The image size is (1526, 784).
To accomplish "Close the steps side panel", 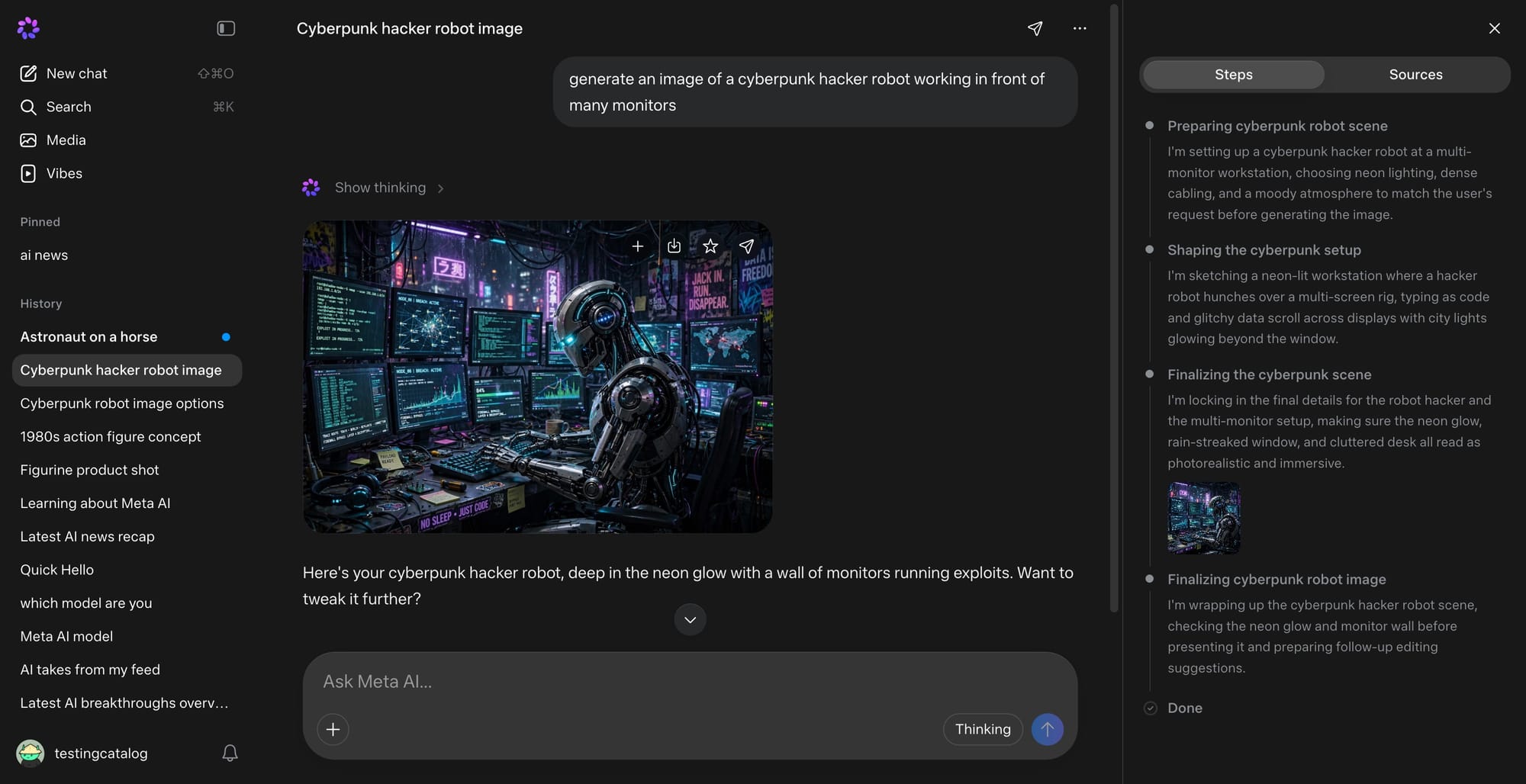I will [x=1494, y=28].
